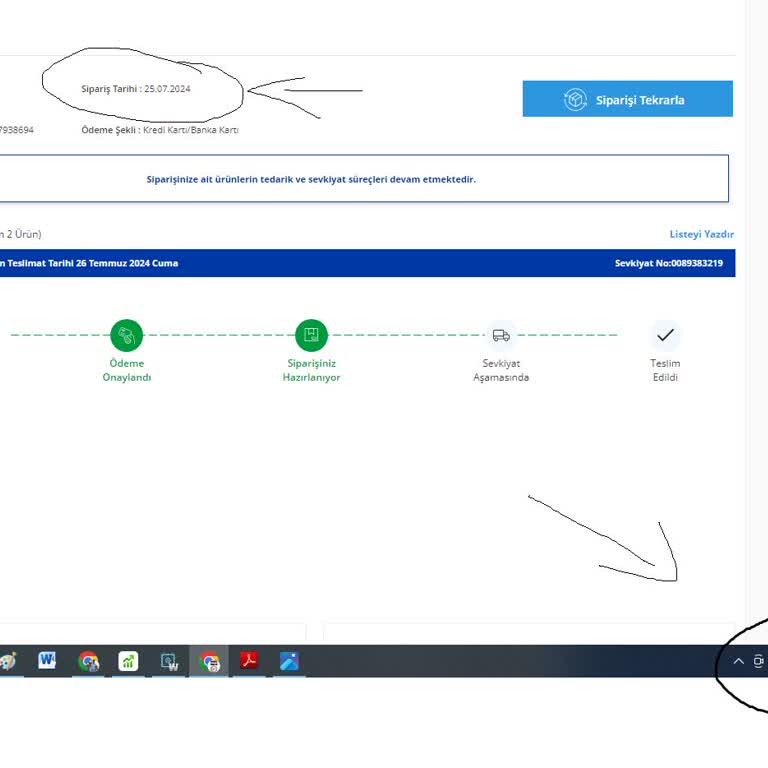Click the Teslimat Tarihi 26 Temmuz 2024 Cuma text
Screen dimensions: 768x768
tap(92, 263)
